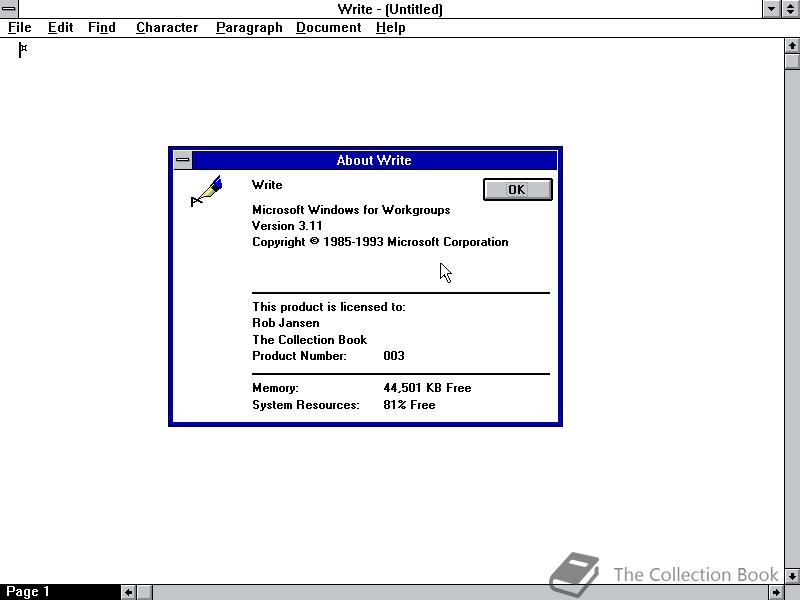This screenshot has height=600, width=800.
Task: Click the vertical scrollbar up arrow
Action: pos(792,45)
